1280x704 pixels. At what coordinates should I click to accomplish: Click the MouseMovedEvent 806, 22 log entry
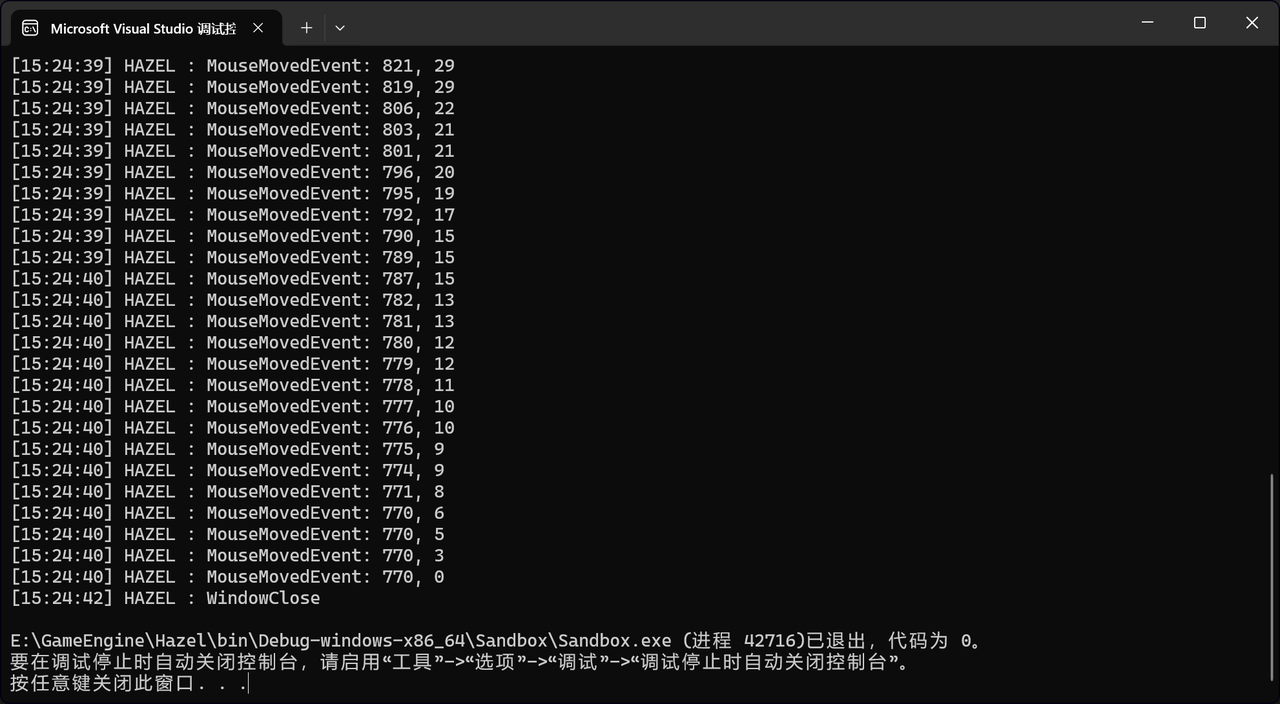232,108
